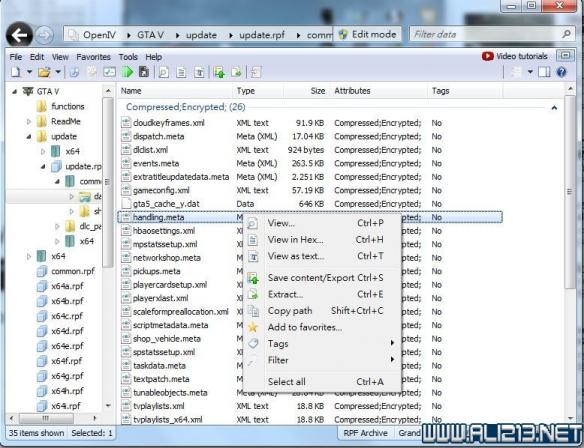This screenshot has height=448, width=584.
Task: Sort by the Attributes column header
Action: coord(352,90)
